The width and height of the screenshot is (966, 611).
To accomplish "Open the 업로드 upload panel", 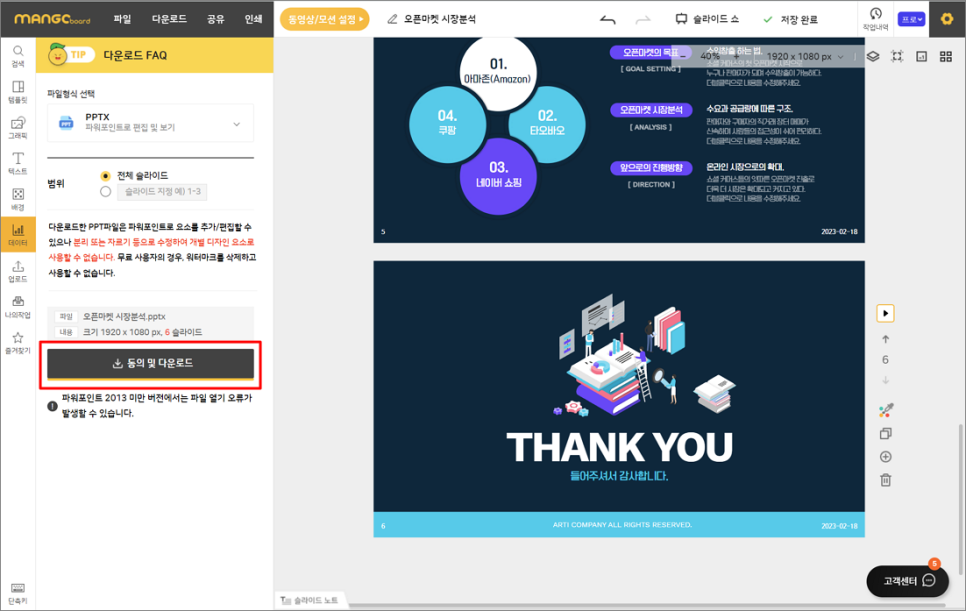I will tap(18, 271).
